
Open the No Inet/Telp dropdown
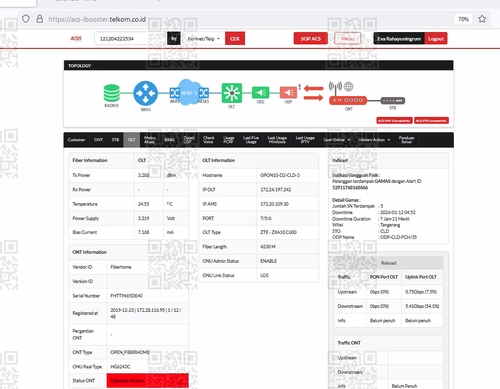pos(203,39)
